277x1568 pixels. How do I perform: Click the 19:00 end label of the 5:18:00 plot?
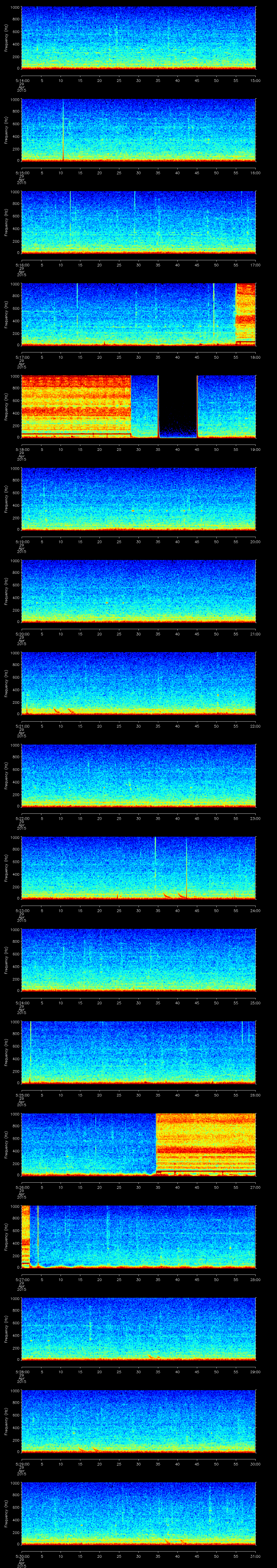(x=255, y=449)
